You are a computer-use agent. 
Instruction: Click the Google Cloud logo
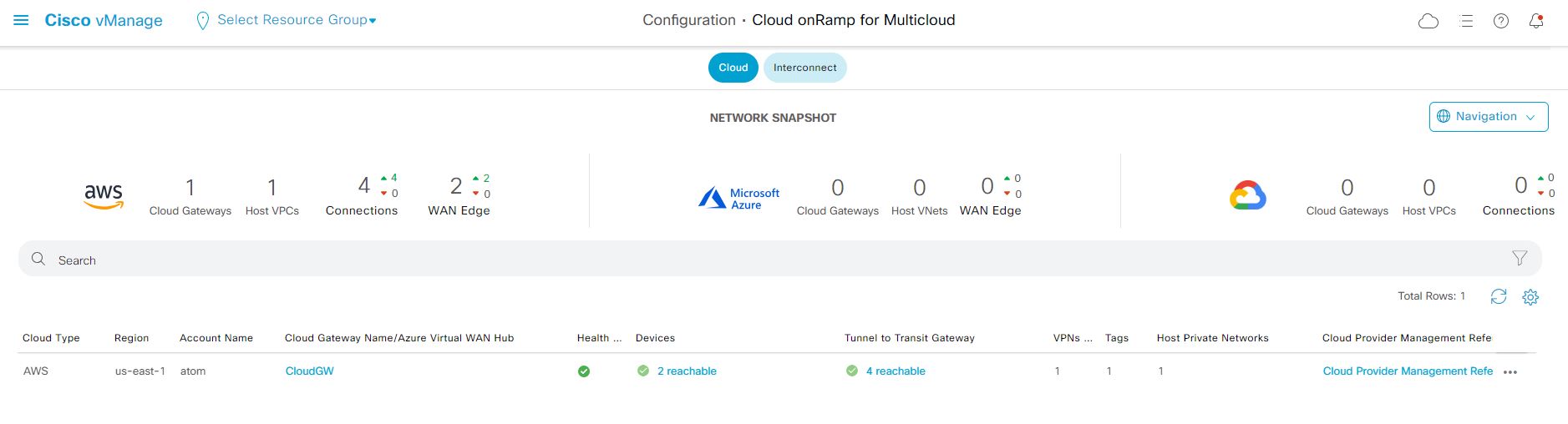[1248, 195]
